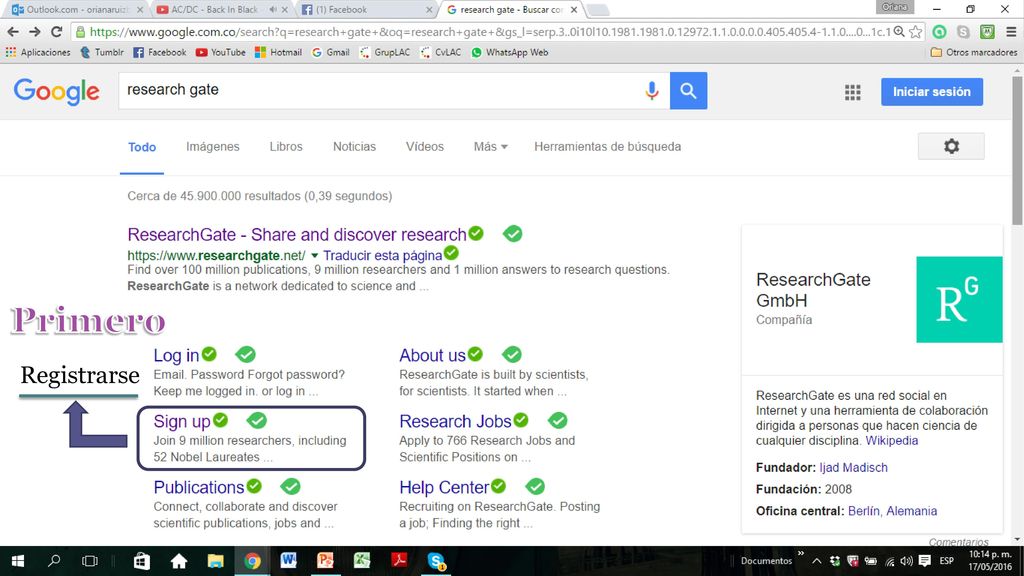
Task: Open Aplicaciones apps shortcut
Action: [38, 52]
